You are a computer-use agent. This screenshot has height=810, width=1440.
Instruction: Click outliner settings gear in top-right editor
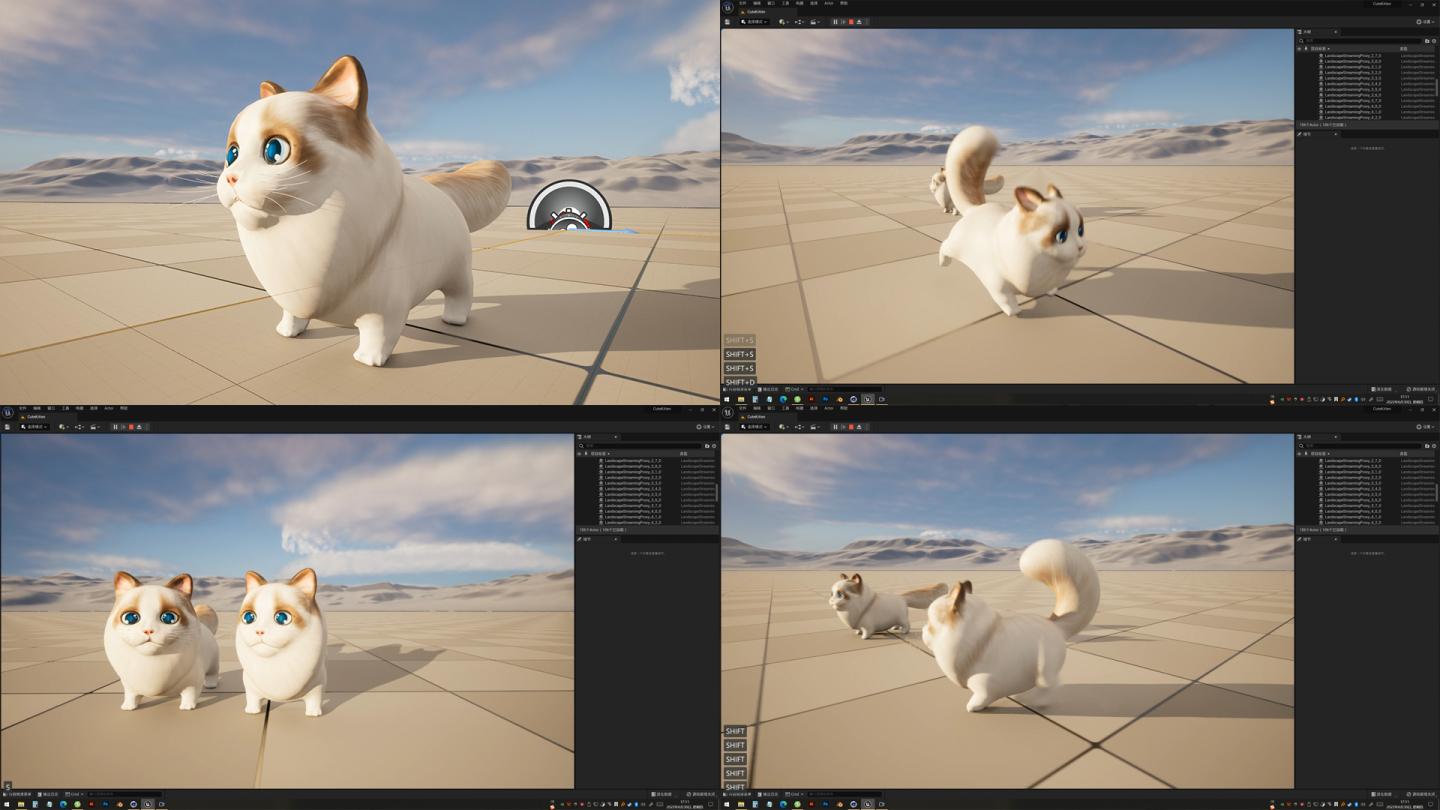[x=1434, y=41]
